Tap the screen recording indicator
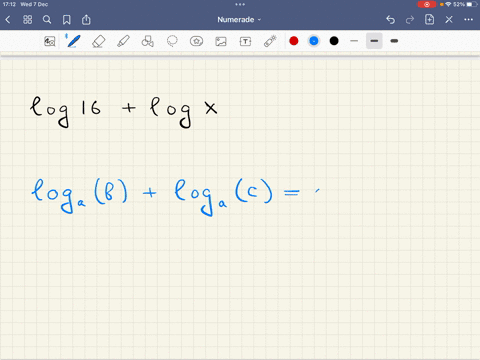 (x=427, y=4)
